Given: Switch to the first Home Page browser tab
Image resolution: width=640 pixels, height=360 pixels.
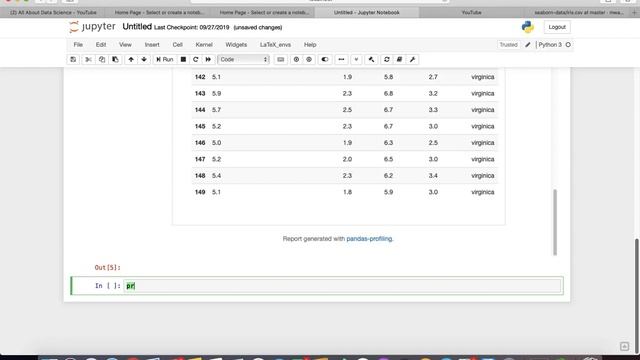Looking at the screenshot, I should pyautogui.click(x=159, y=13).
